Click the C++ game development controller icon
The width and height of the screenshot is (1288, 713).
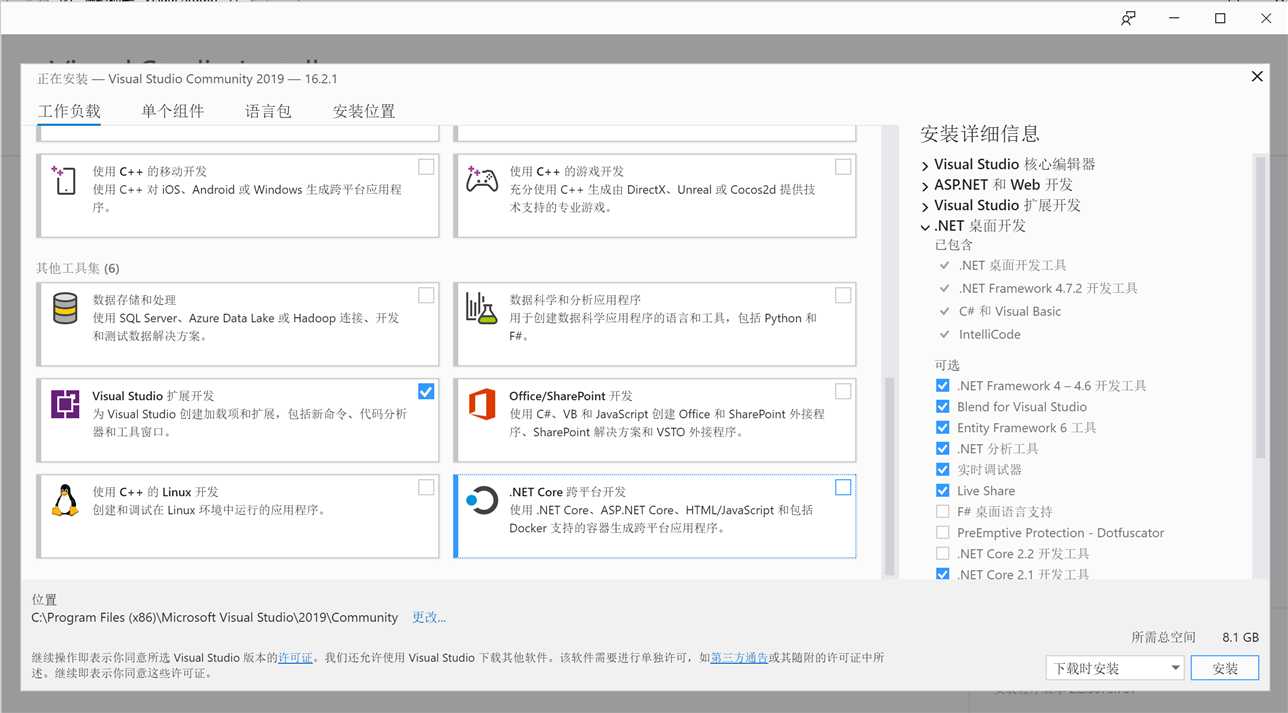coord(482,180)
